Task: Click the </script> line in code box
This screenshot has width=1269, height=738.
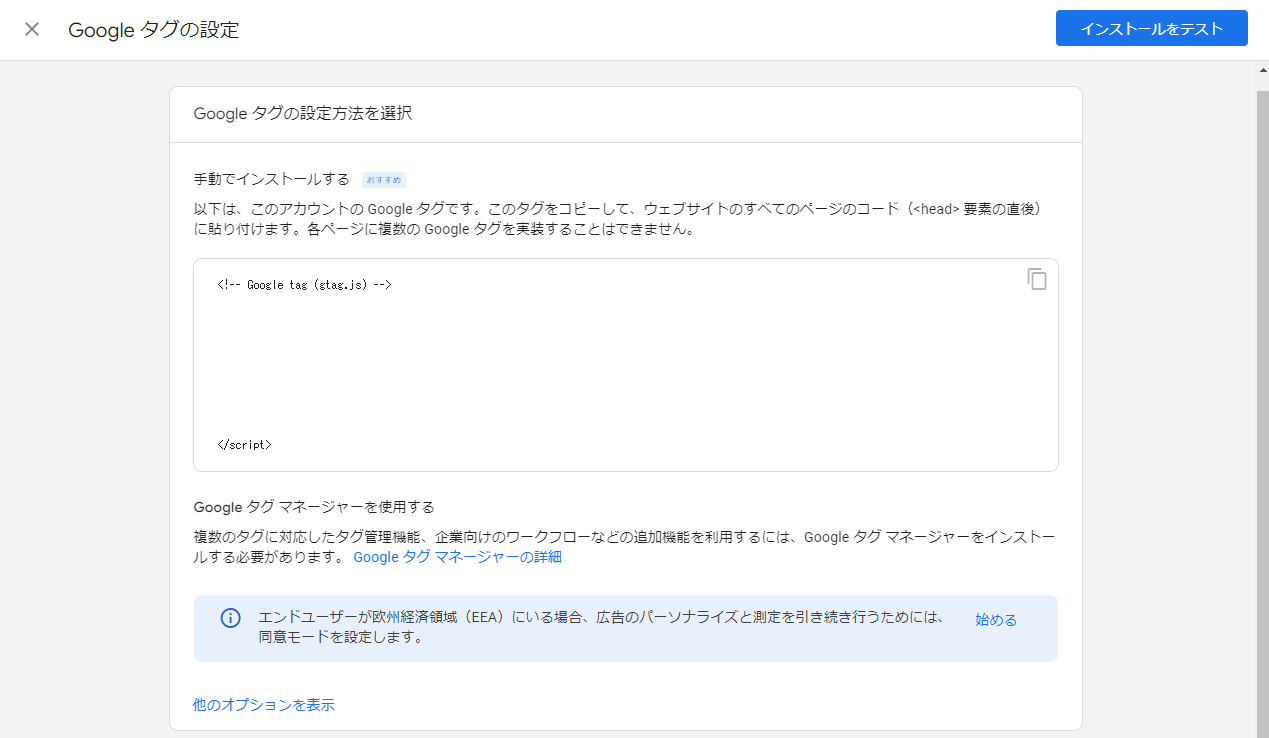Action: click(x=244, y=445)
